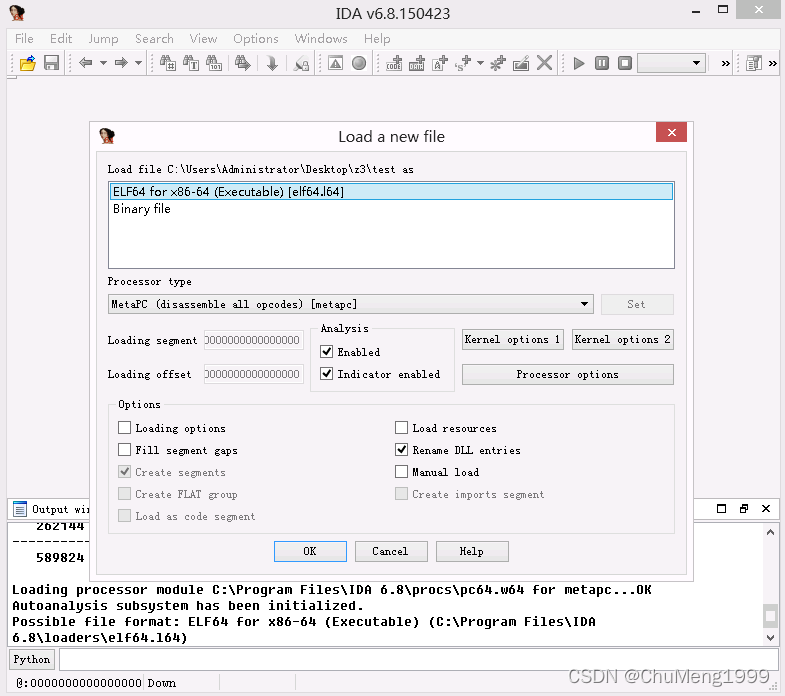Open Kernel options 2

pyautogui.click(x=623, y=339)
